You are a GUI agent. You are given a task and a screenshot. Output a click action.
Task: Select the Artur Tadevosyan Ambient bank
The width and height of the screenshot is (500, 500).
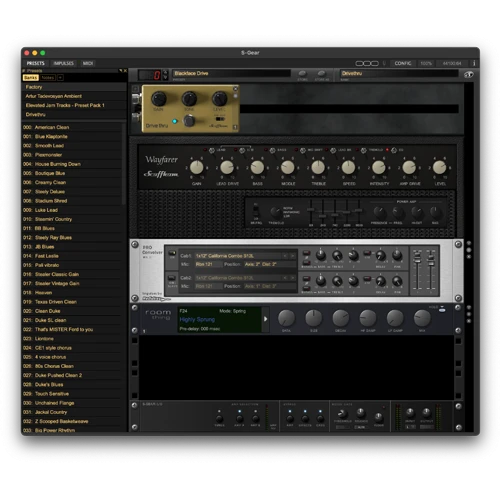tap(74, 96)
